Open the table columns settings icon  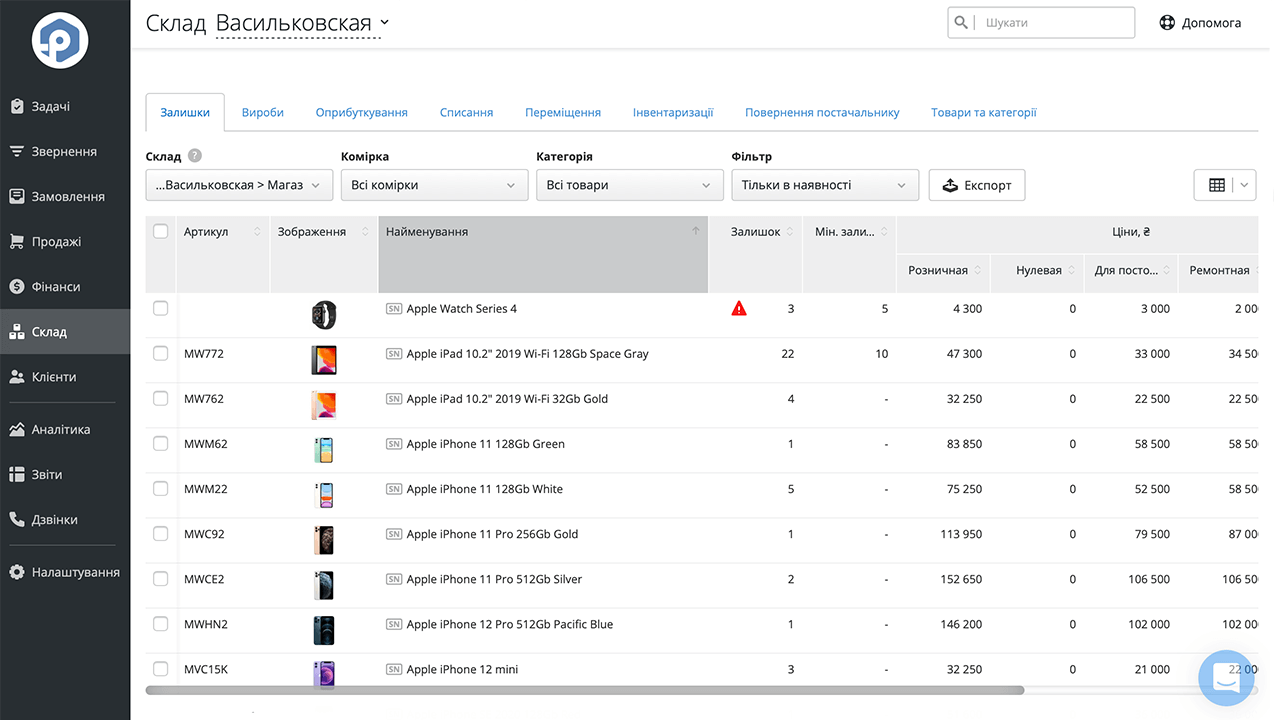(x=1217, y=185)
